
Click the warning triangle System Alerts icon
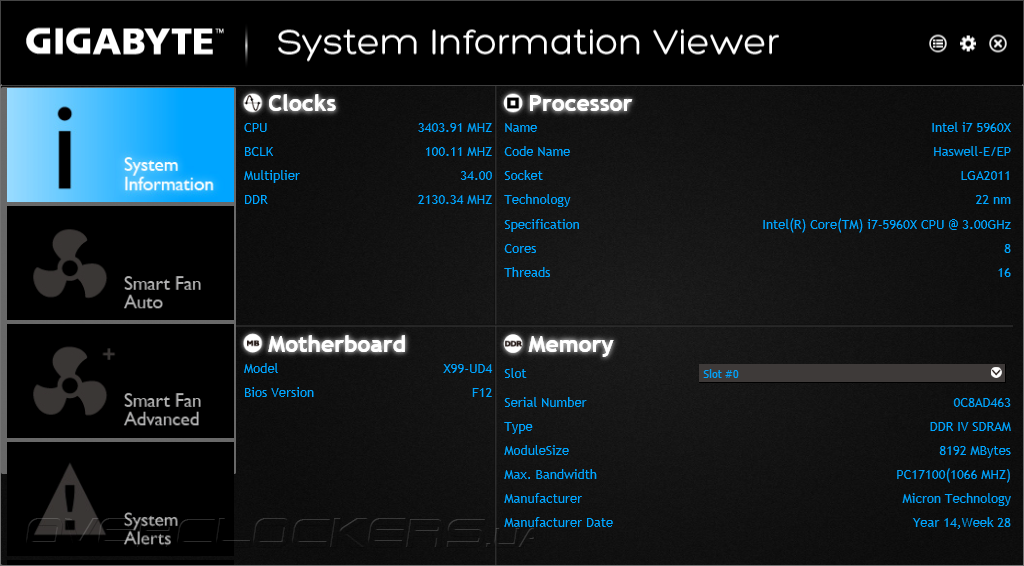point(71,499)
